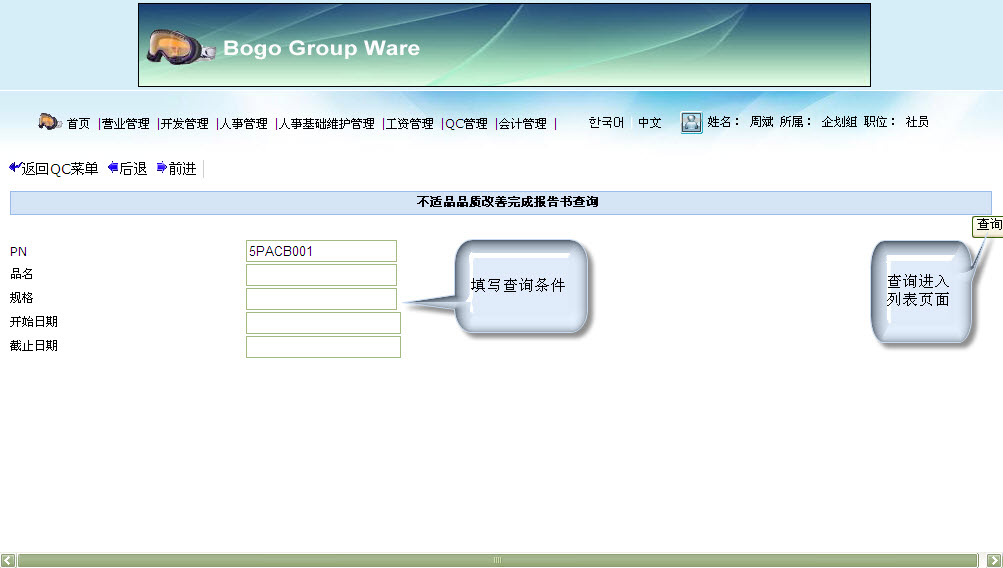This screenshot has height=568, width=1003.
Task: Click the 返回QC菜单 back arrow icon
Action: [14, 168]
